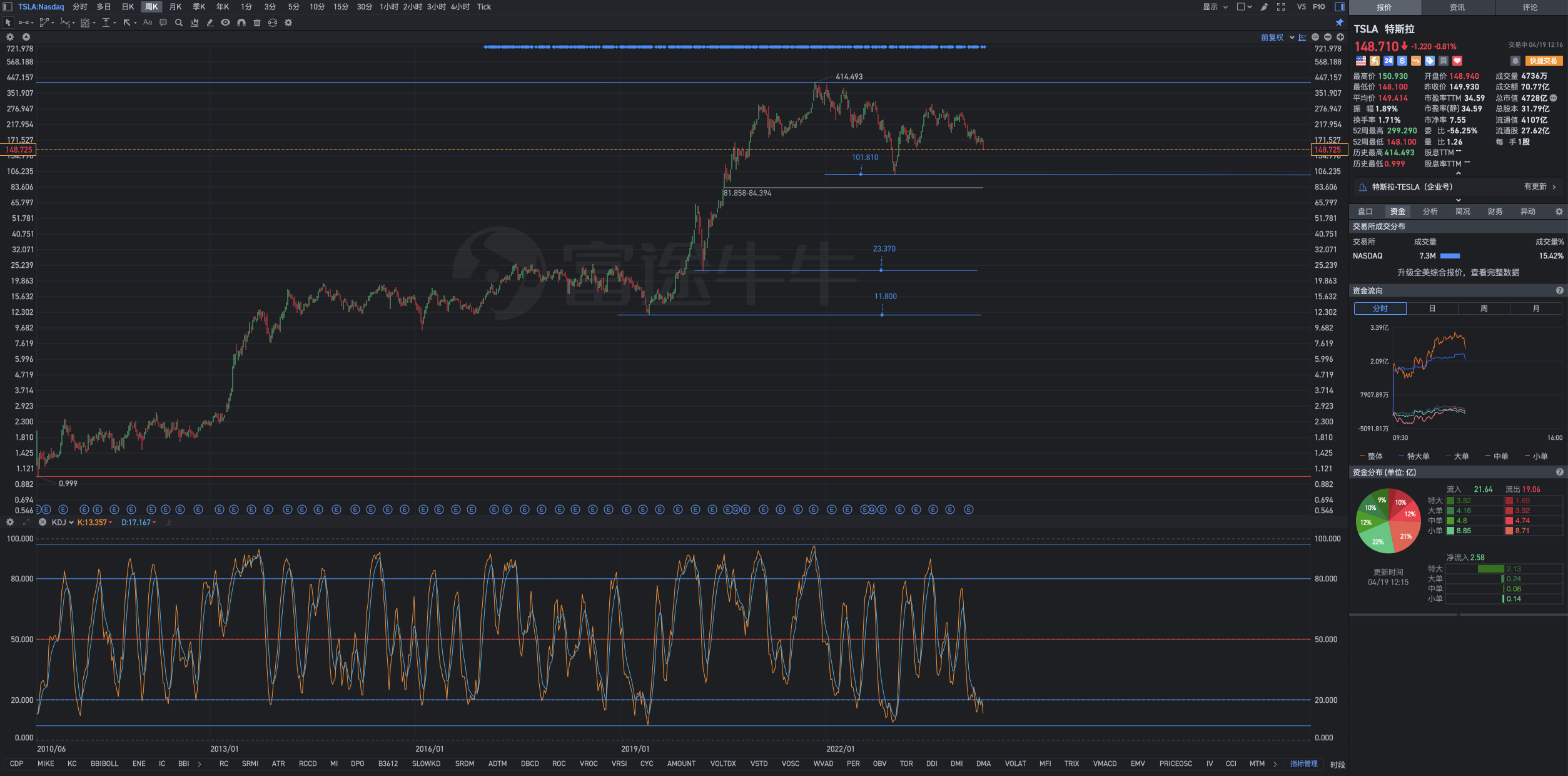Open 指标管理 indicator management
This screenshot has width=1568, height=776.
click(x=1304, y=764)
